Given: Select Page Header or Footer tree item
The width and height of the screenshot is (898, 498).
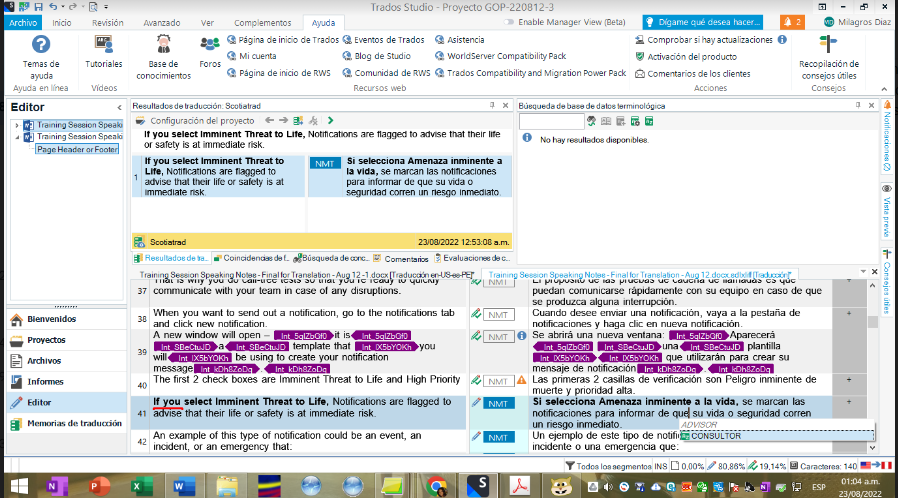Looking at the screenshot, I should (77, 149).
